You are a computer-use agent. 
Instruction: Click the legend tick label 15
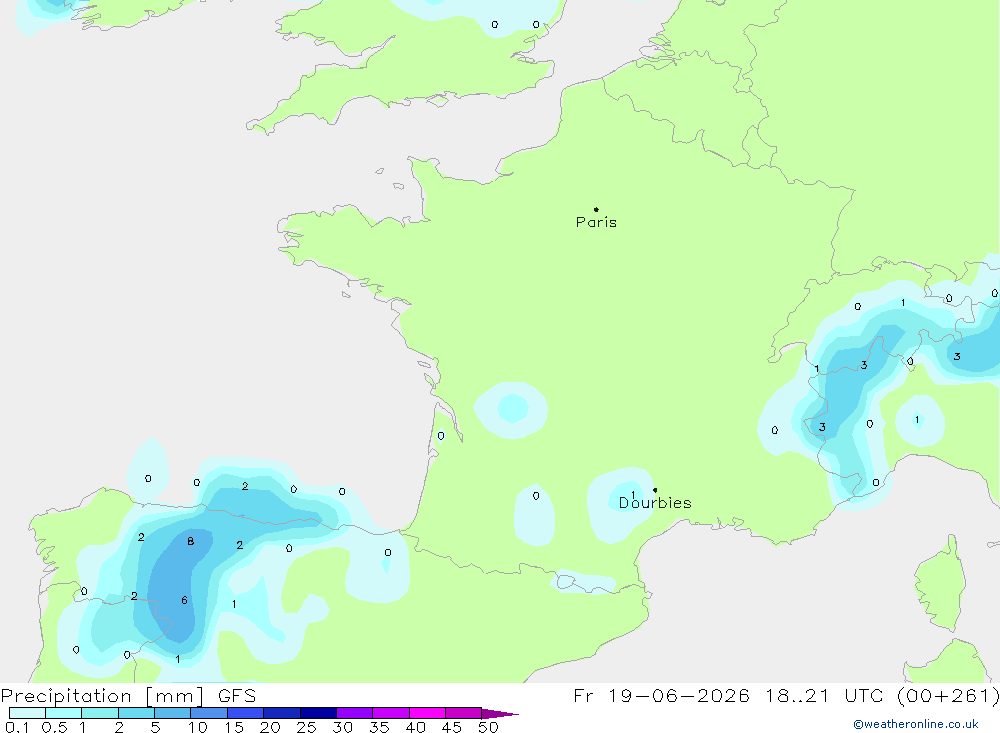coord(234,727)
